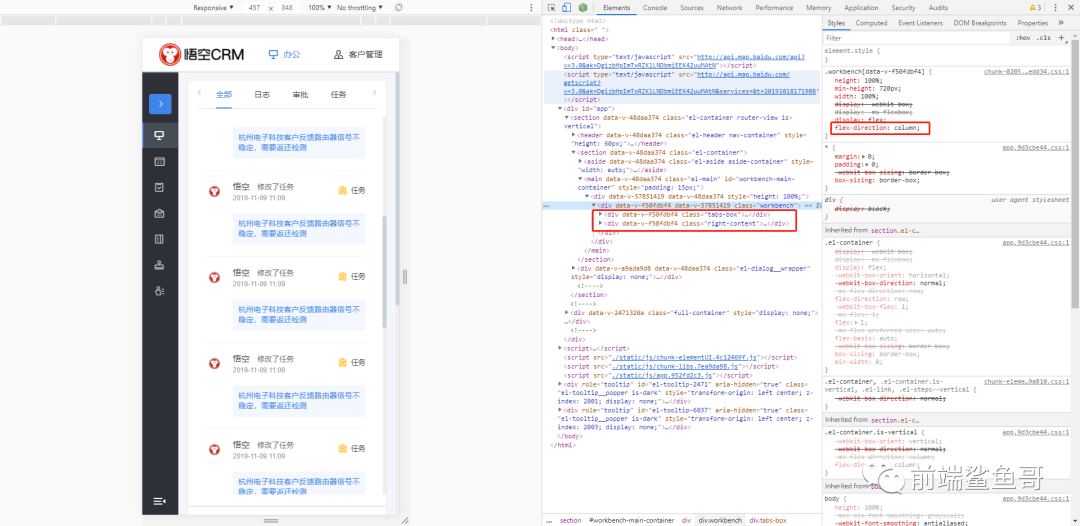Toggle the :hov element state button
Viewport: 1080px width, 526px height.
coord(1023,37)
